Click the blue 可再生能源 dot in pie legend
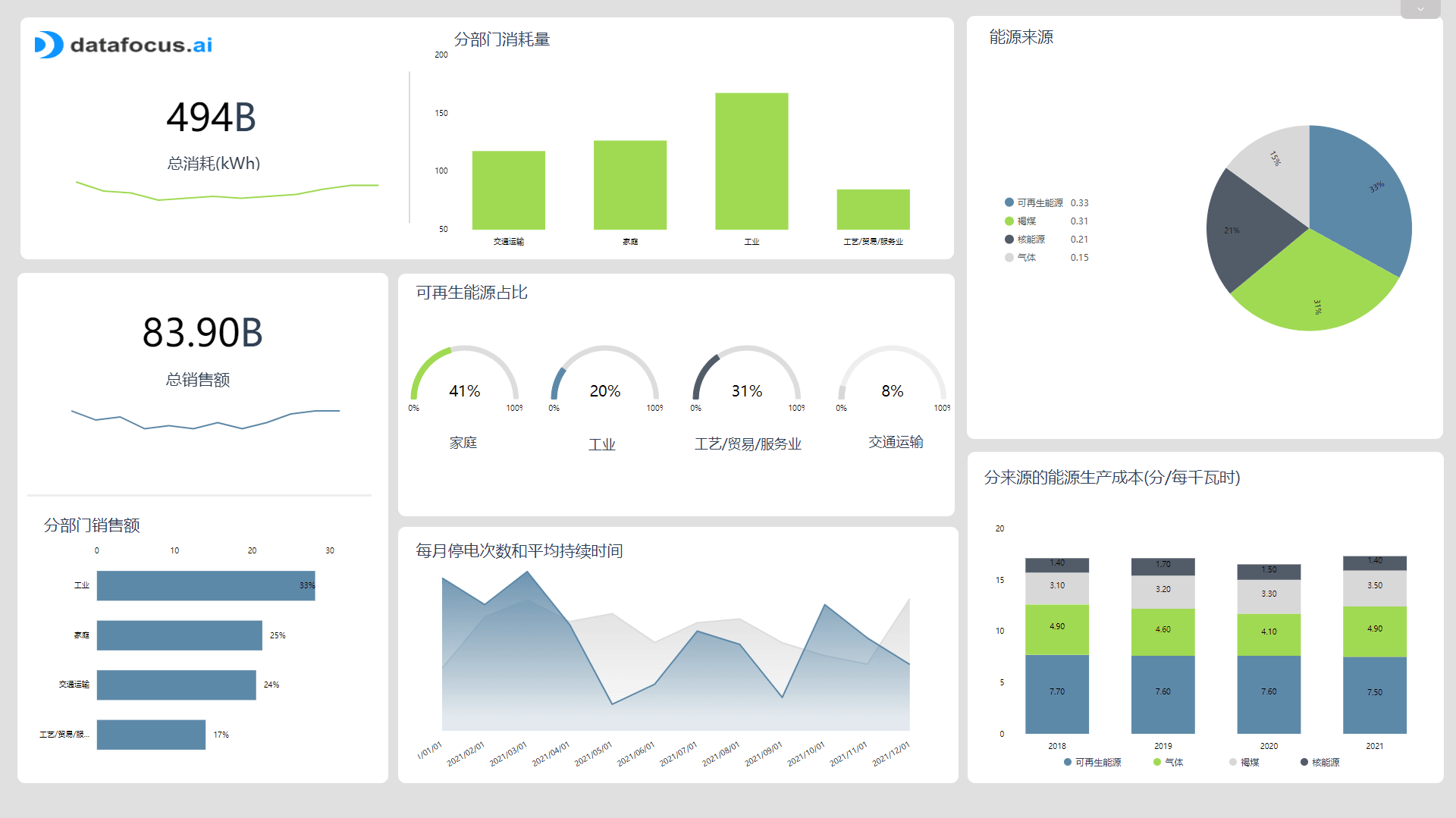Image resolution: width=1456 pixels, height=818 pixels. [x=1009, y=202]
